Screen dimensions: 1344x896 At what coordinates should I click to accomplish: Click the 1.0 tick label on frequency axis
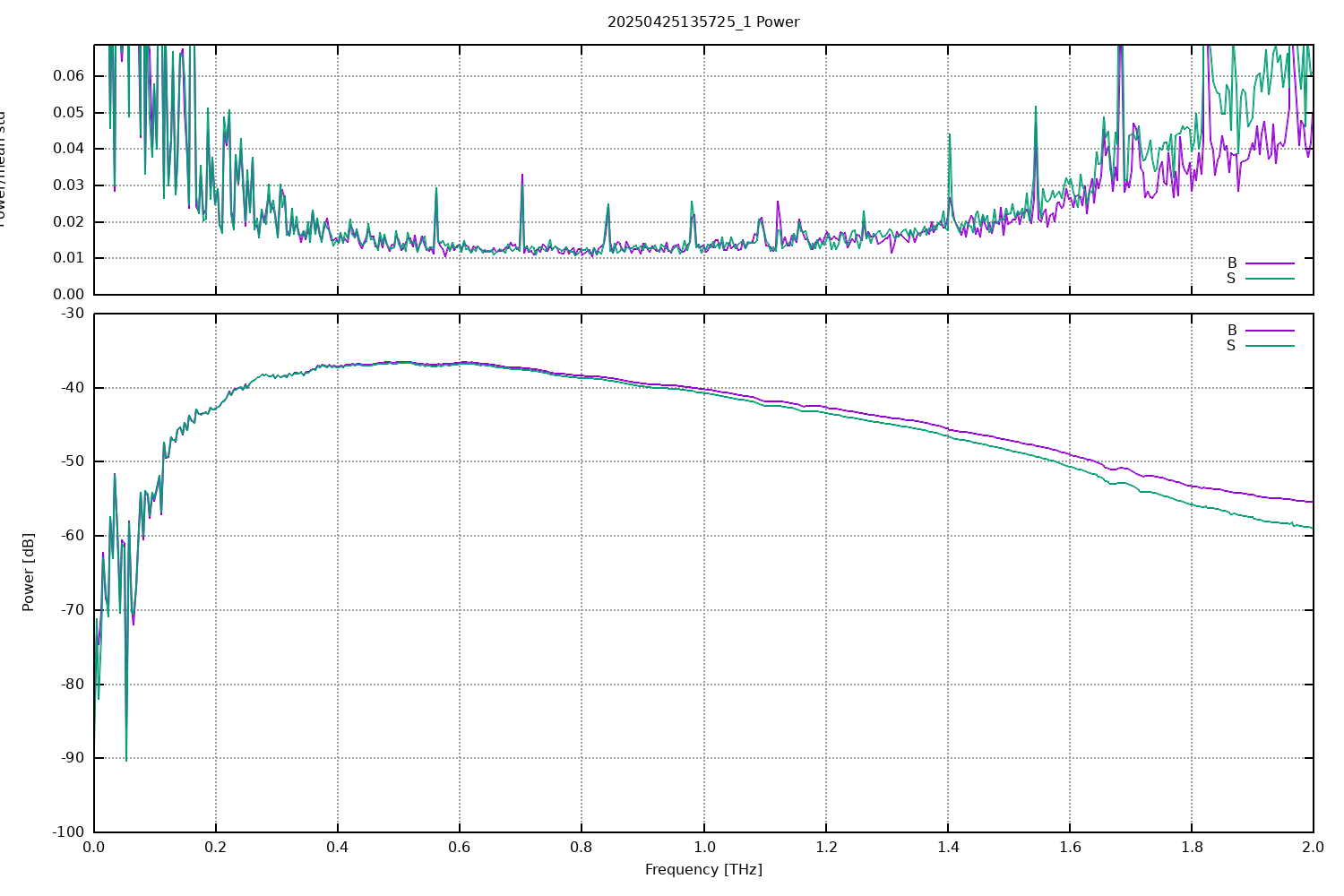click(x=703, y=846)
